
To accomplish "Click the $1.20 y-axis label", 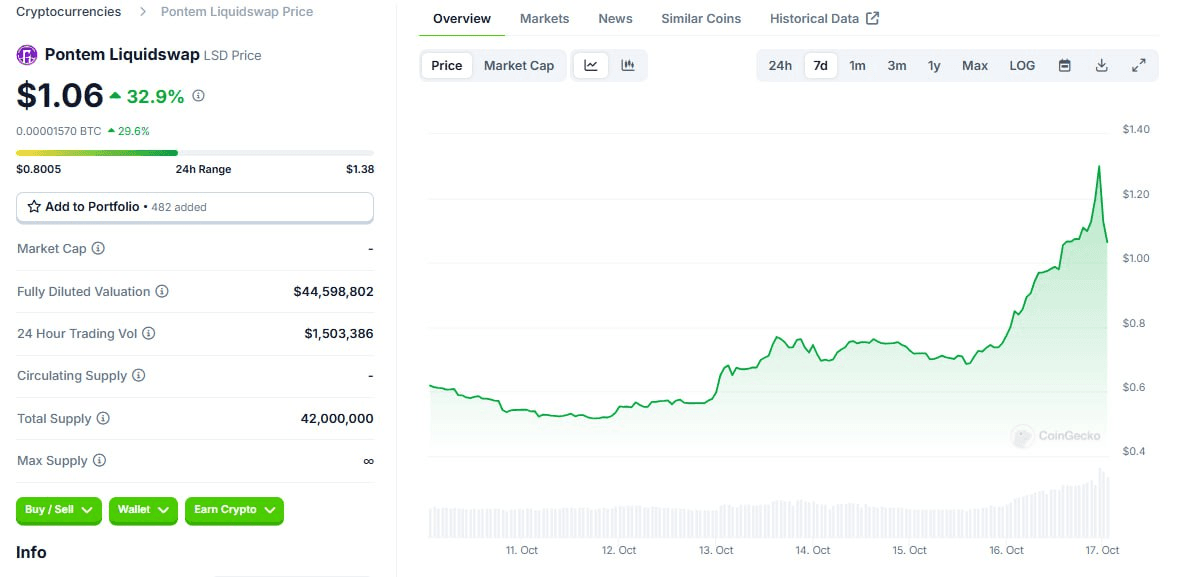I will point(1137,194).
